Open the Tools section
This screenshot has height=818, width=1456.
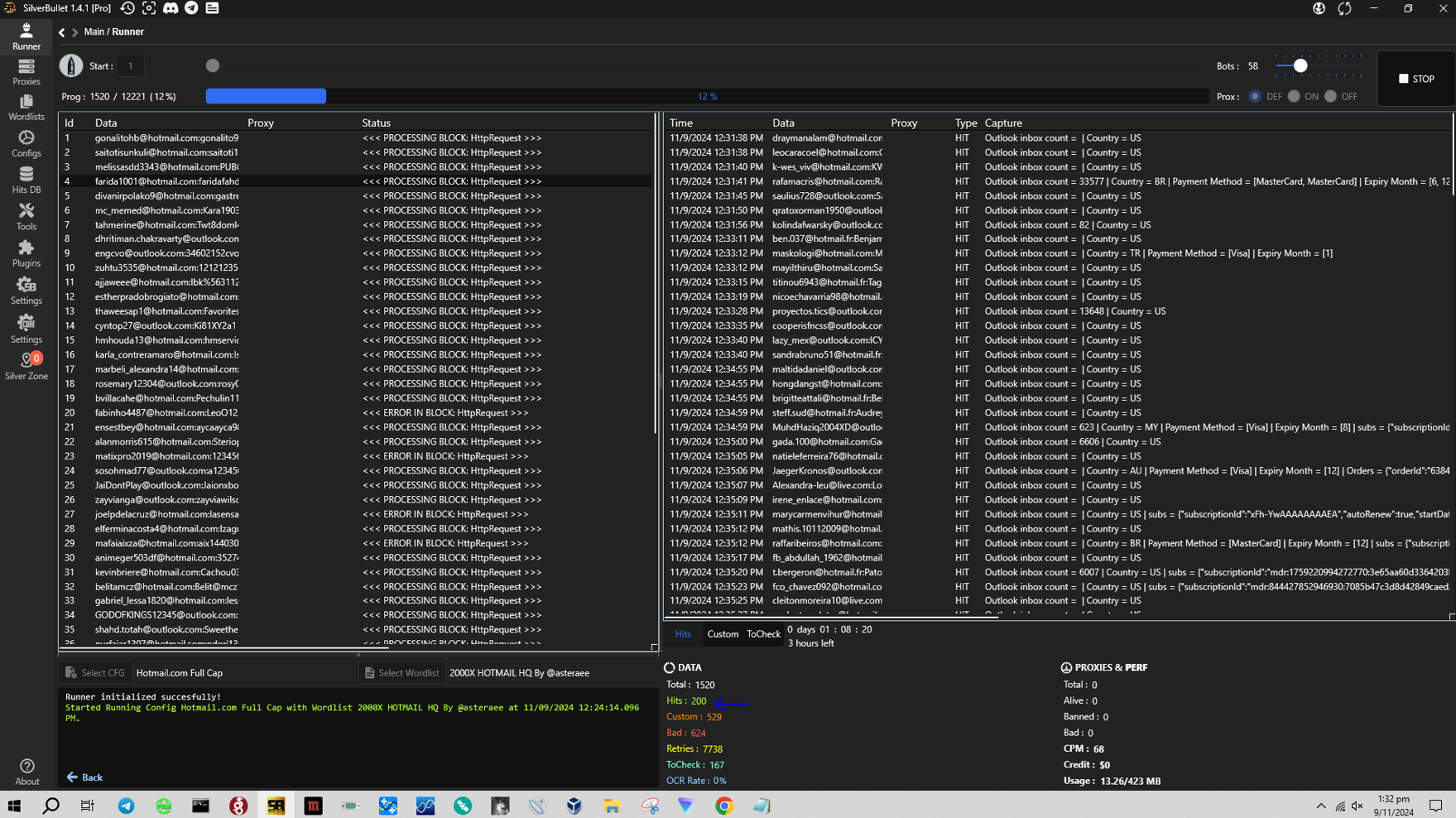[26, 218]
